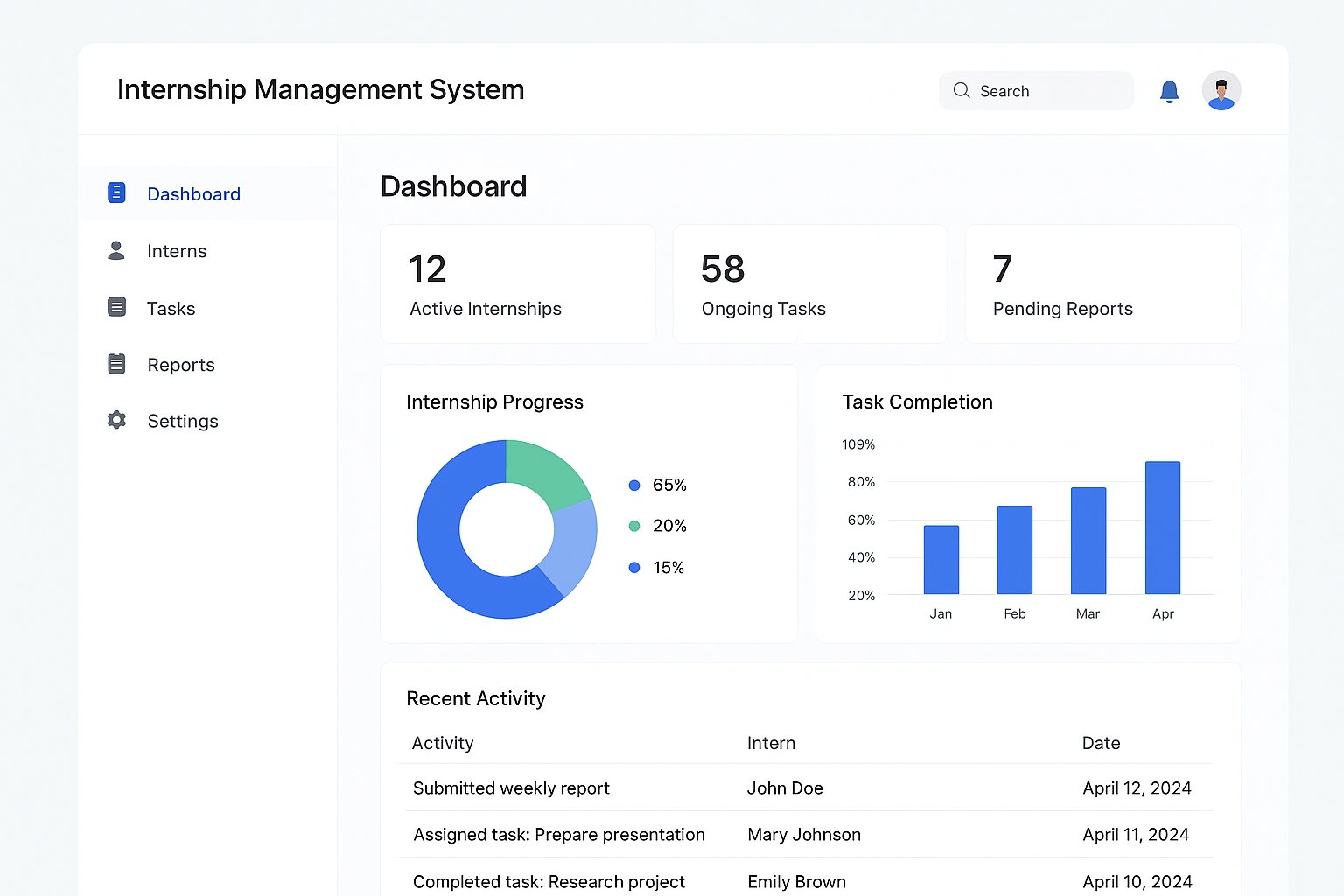This screenshot has width=1344, height=896.
Task: Click the Settings gear icon
Action: click(x=116, y=420)
